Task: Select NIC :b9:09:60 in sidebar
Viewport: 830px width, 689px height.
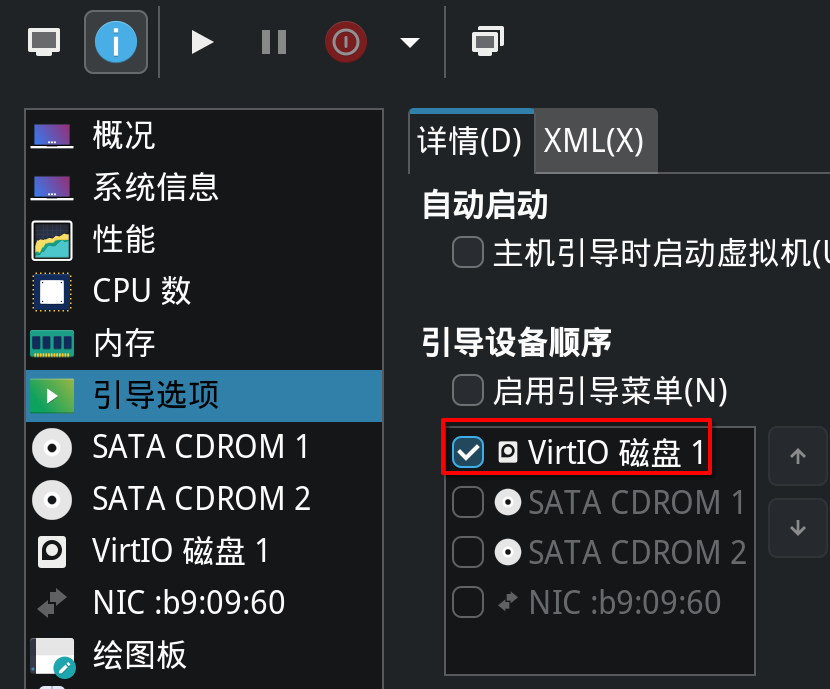Action: click(188, 603)
